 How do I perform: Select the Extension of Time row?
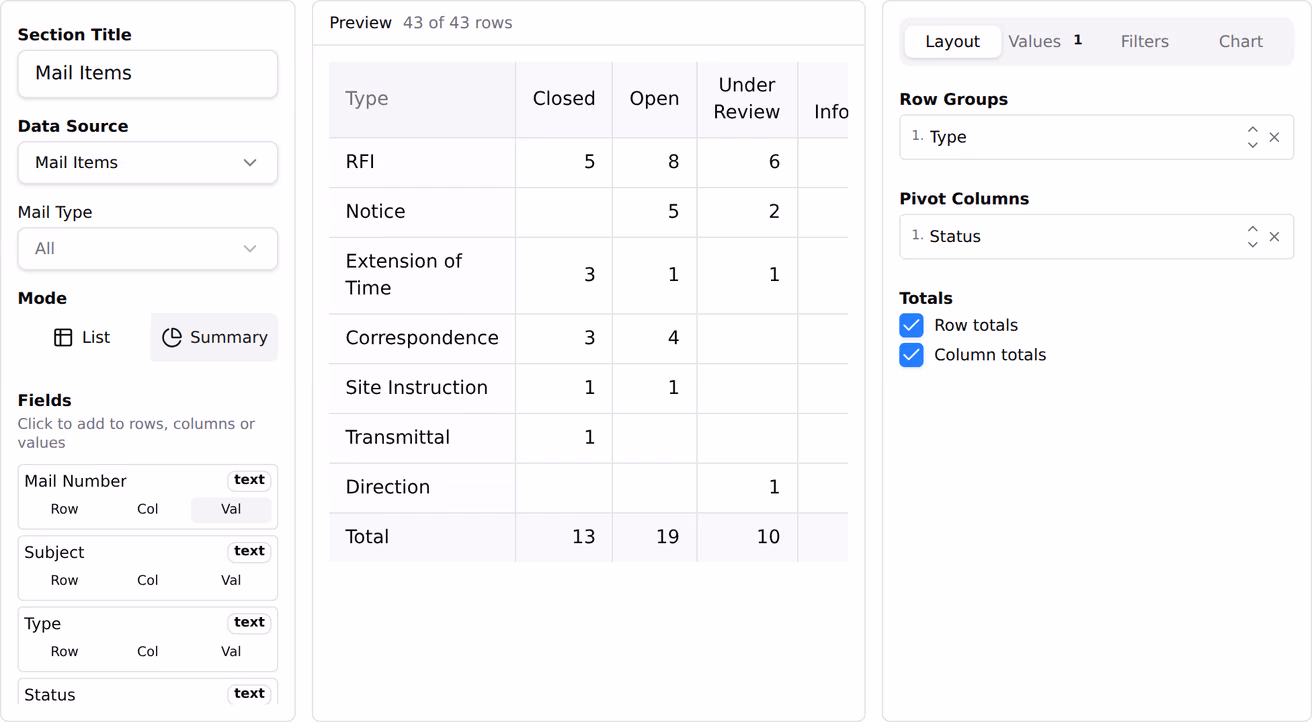point(588,275)
